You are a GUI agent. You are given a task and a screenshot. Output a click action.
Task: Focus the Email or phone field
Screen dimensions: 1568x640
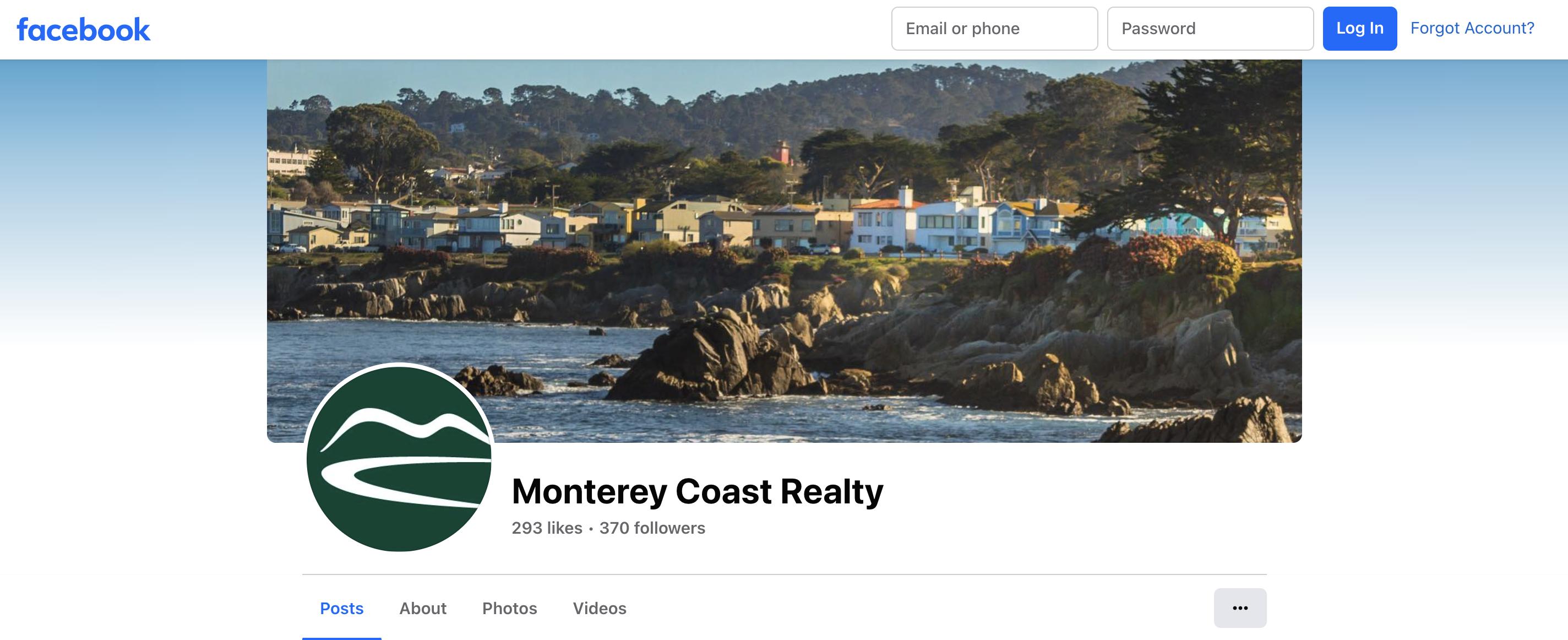tap(995, 29)
